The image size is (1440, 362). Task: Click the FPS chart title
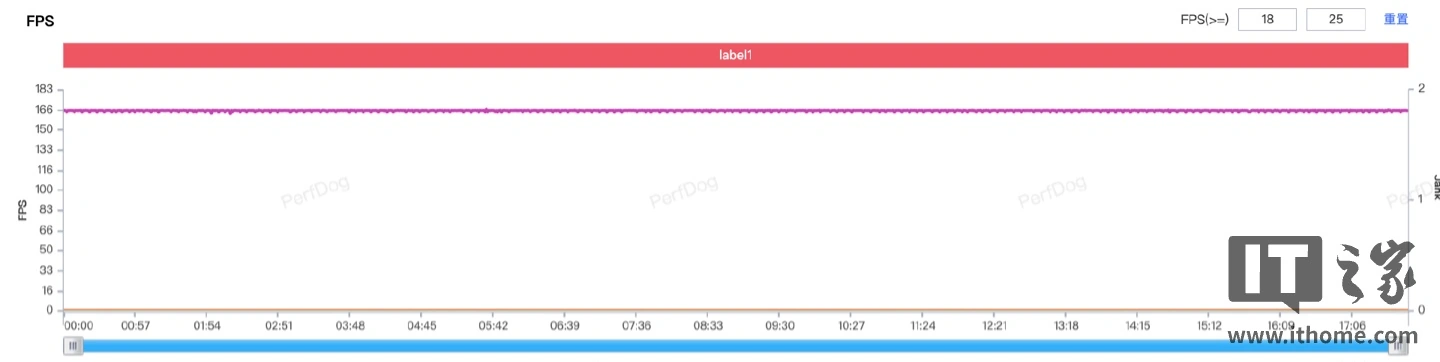(x=40, y=19)
